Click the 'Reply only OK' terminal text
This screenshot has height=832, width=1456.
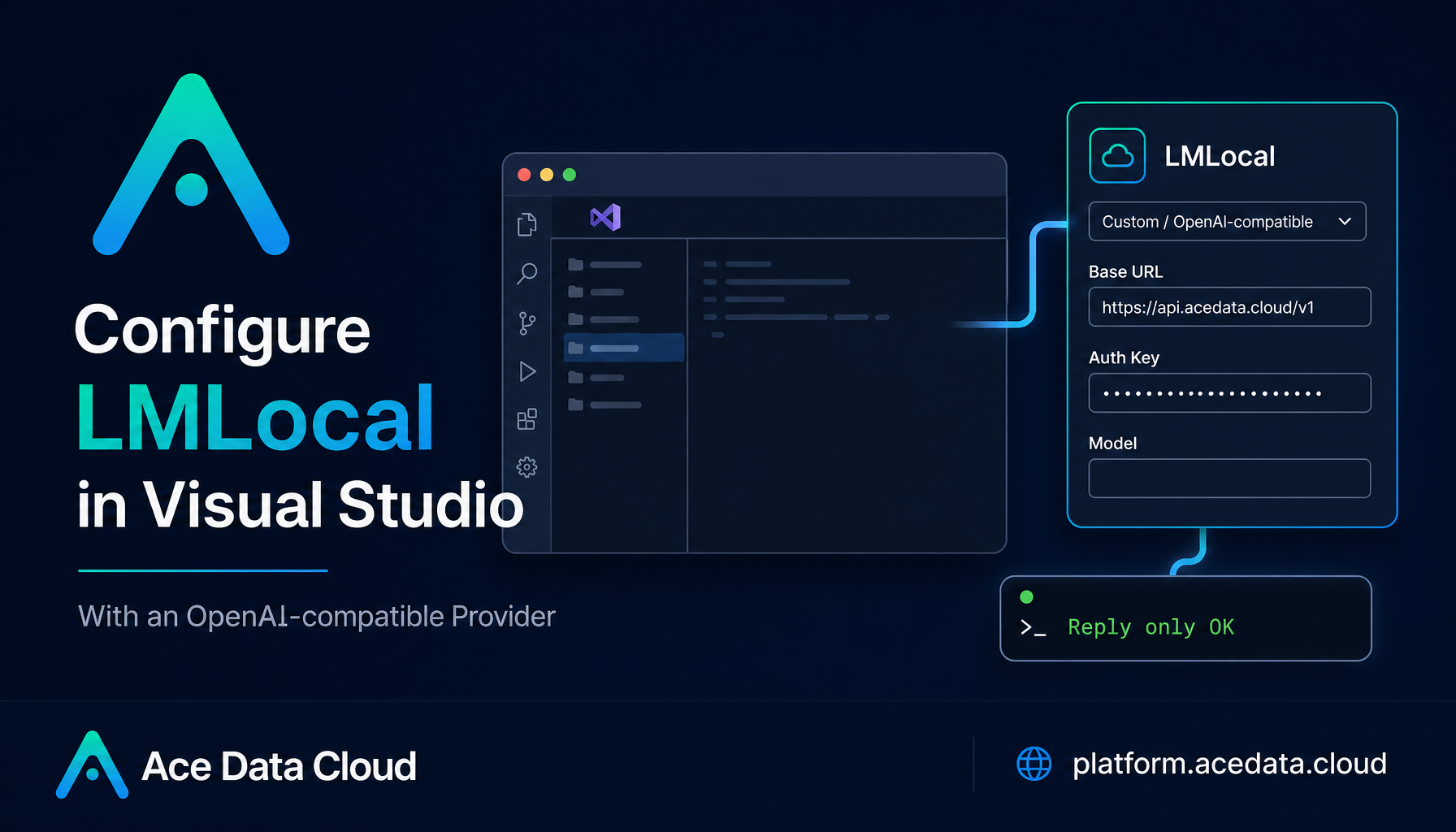1150,627
